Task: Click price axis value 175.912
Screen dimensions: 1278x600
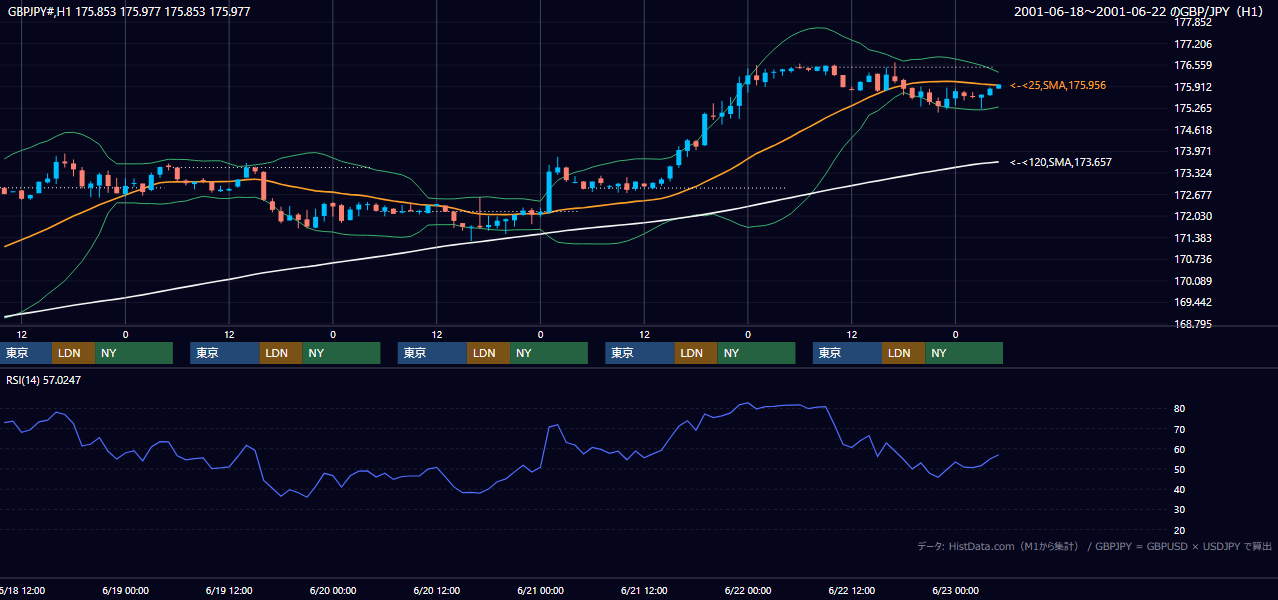Action: 1192,87
